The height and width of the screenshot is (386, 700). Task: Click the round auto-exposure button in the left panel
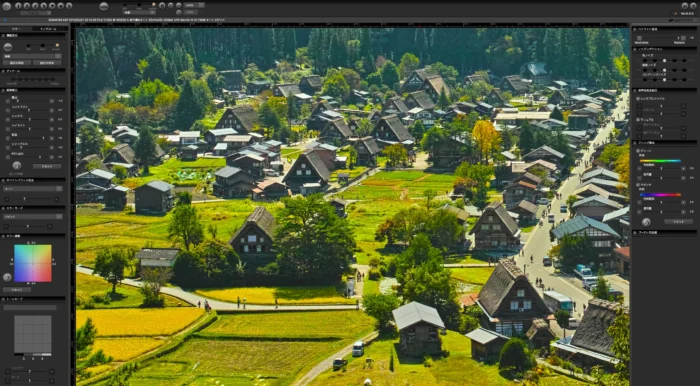coord(8,47)
